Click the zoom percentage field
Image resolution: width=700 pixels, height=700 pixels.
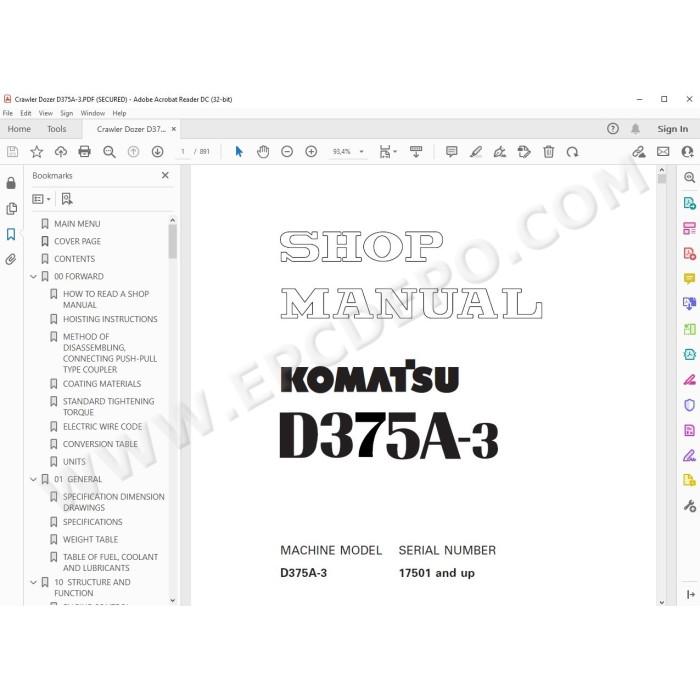coord(342,152)
